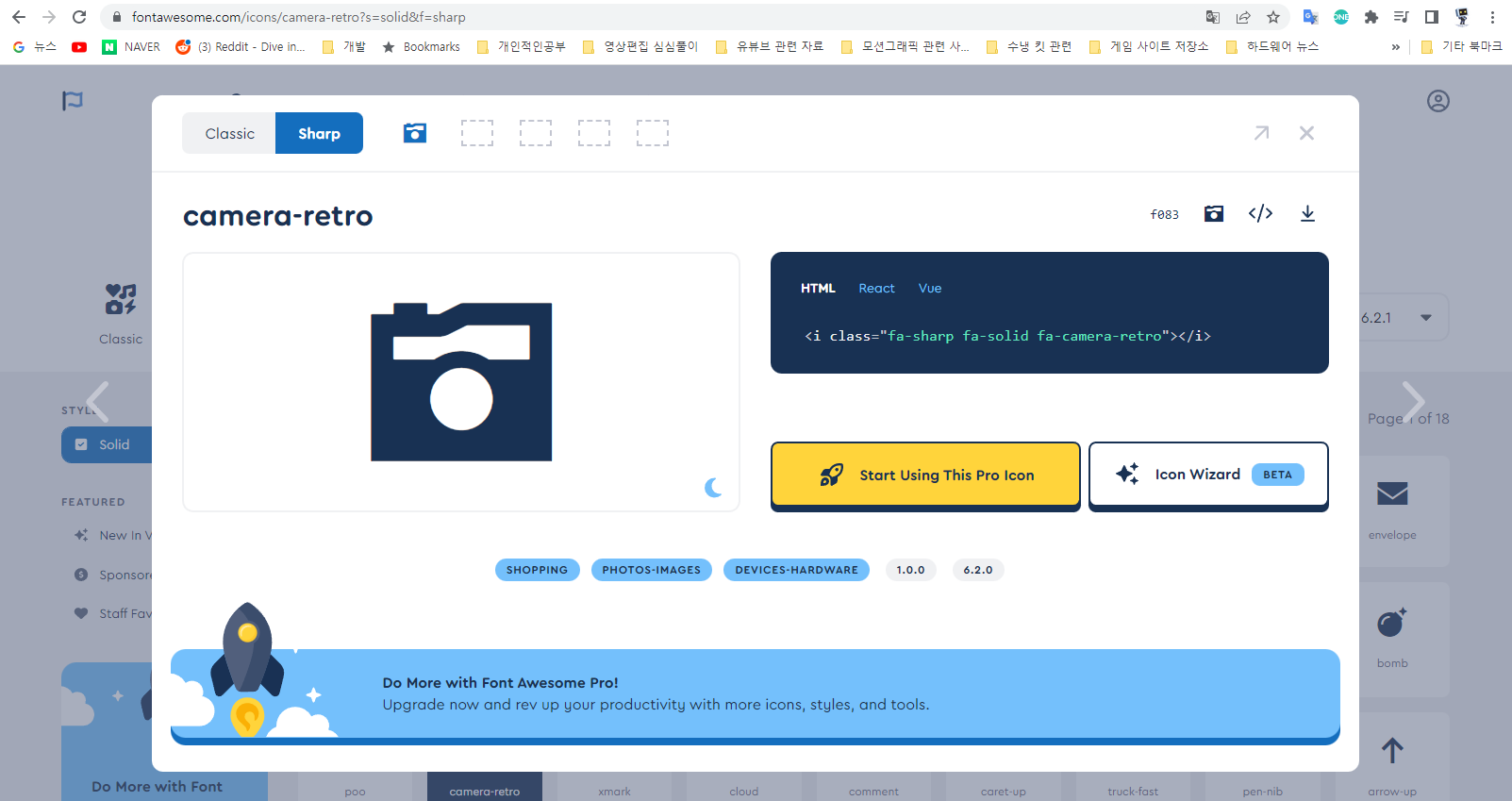Open the NAVER bookmark
The image size is (1512, 801).
click(x=131, y=46)
